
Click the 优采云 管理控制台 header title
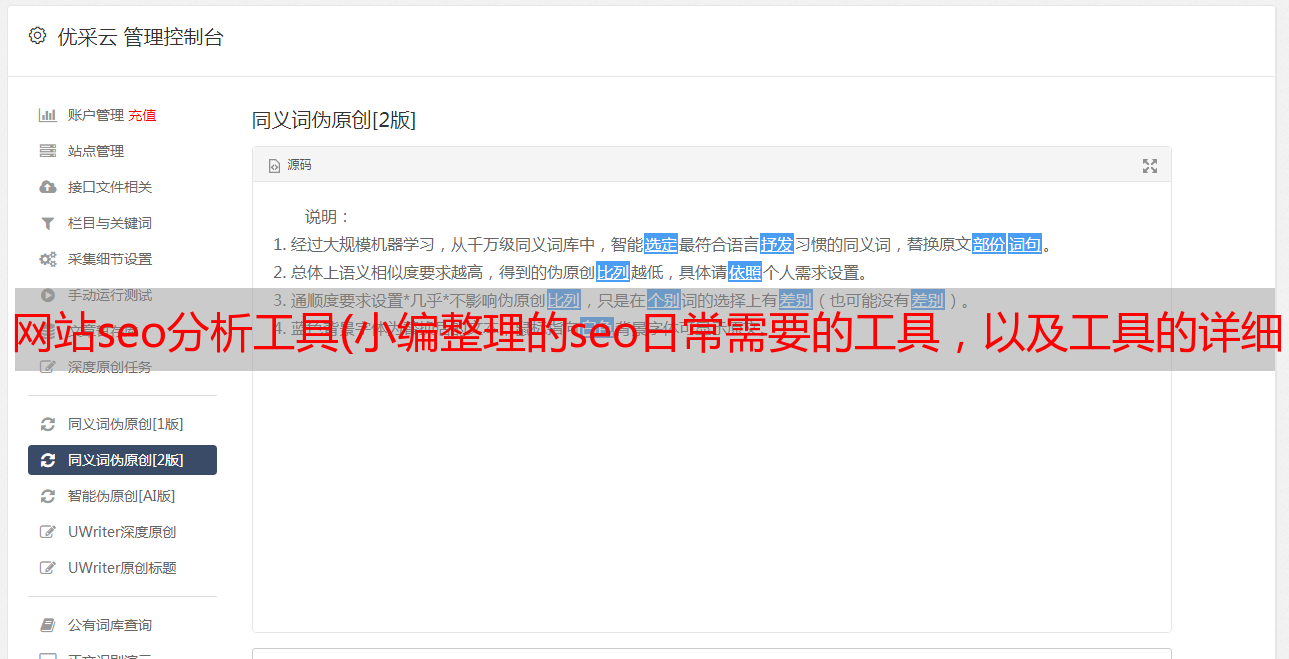140,38
